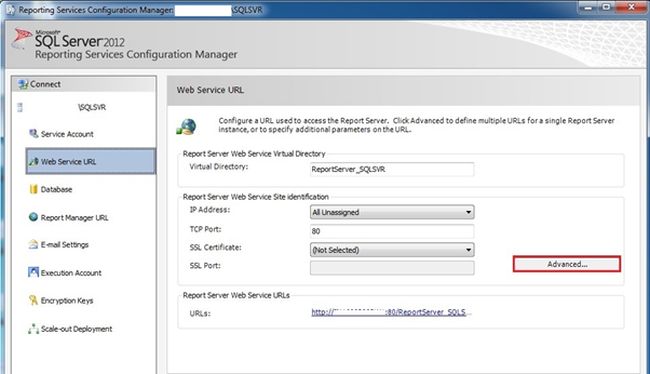Open the Service Account page
Image resolution: width=650 pixels, height=374 pixels.
coord(67,134)
